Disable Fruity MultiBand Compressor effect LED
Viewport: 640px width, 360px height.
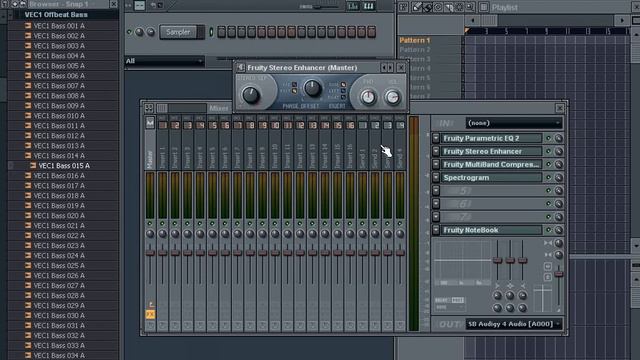click(x=549, y=164)
